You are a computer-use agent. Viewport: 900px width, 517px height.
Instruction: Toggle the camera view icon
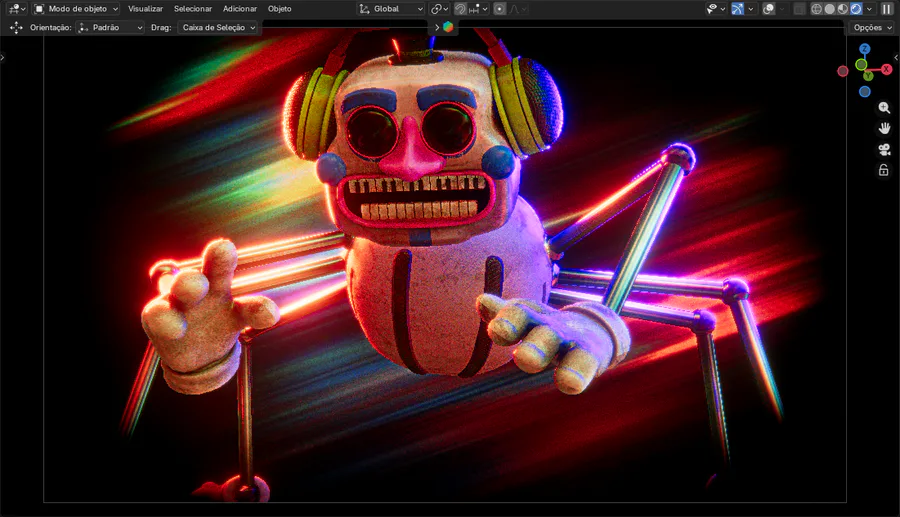(884, 150)
